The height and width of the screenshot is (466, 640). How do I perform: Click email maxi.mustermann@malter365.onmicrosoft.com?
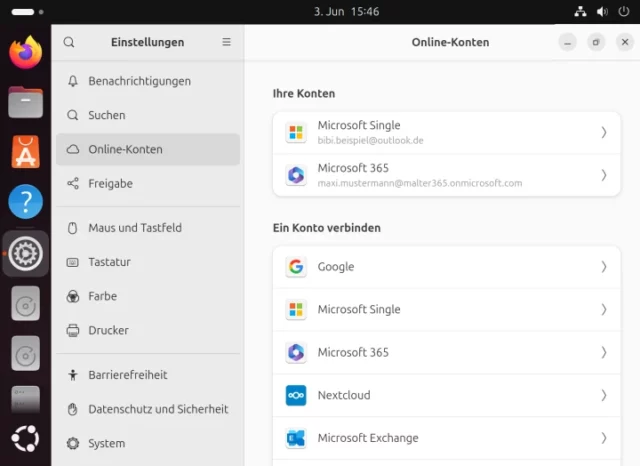tap(420, 183)
